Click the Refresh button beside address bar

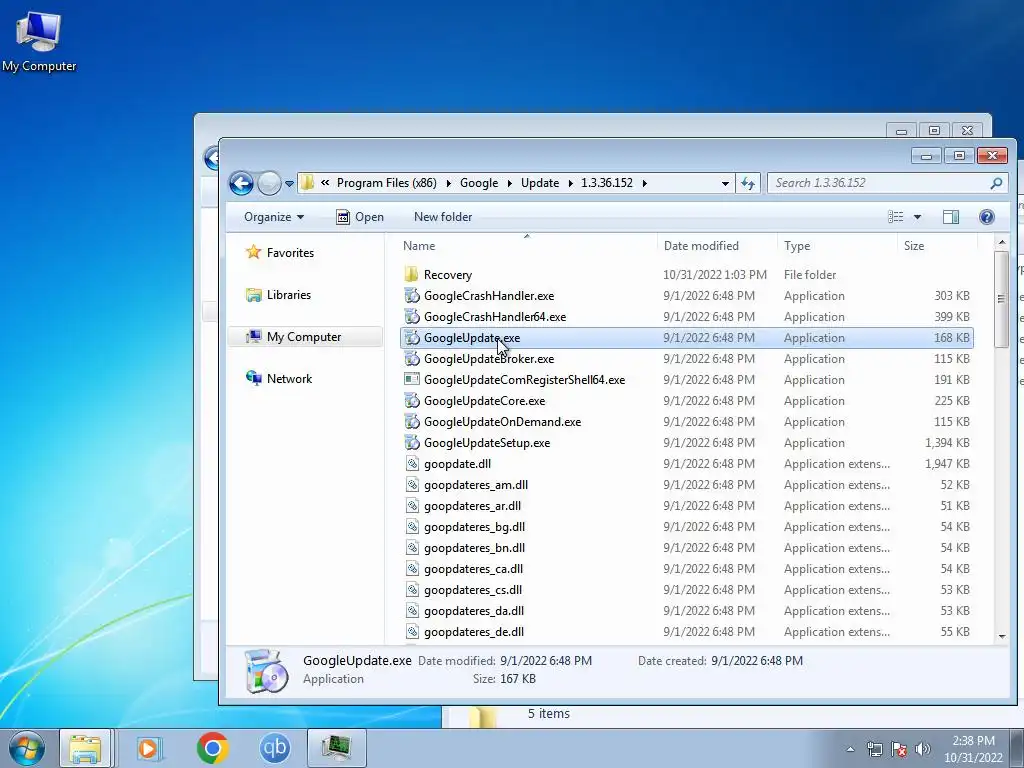click(748, 184)
